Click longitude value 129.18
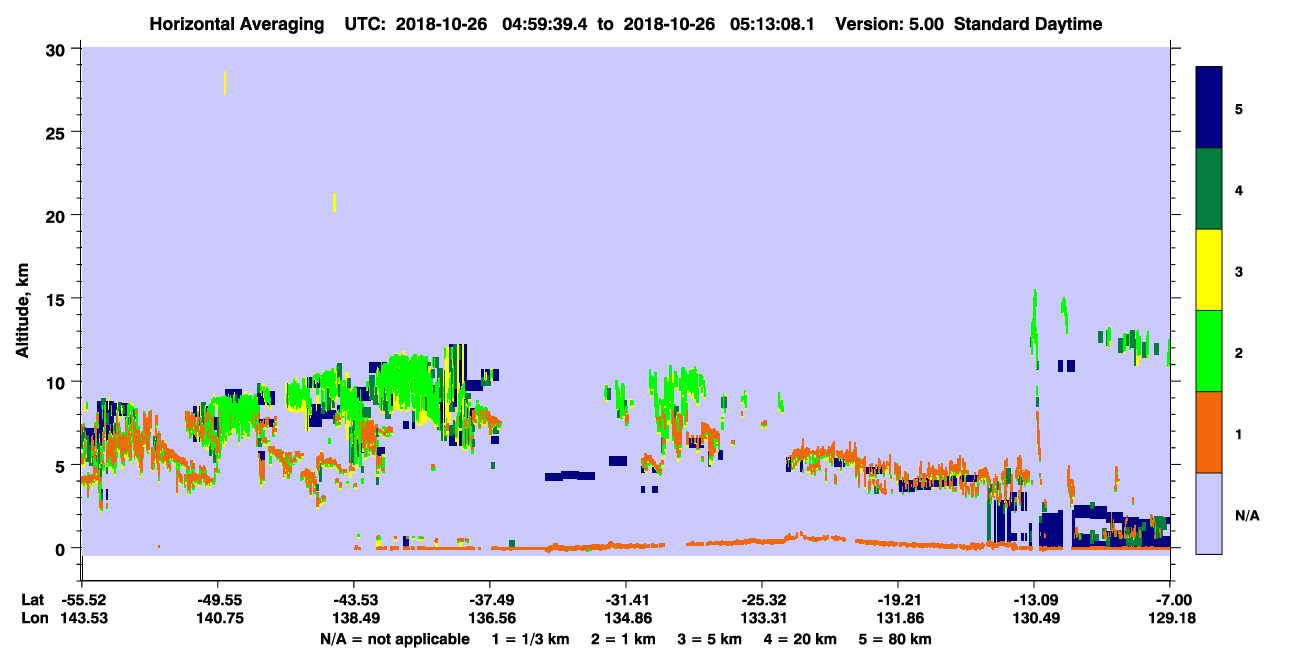 coord(1170,619)
